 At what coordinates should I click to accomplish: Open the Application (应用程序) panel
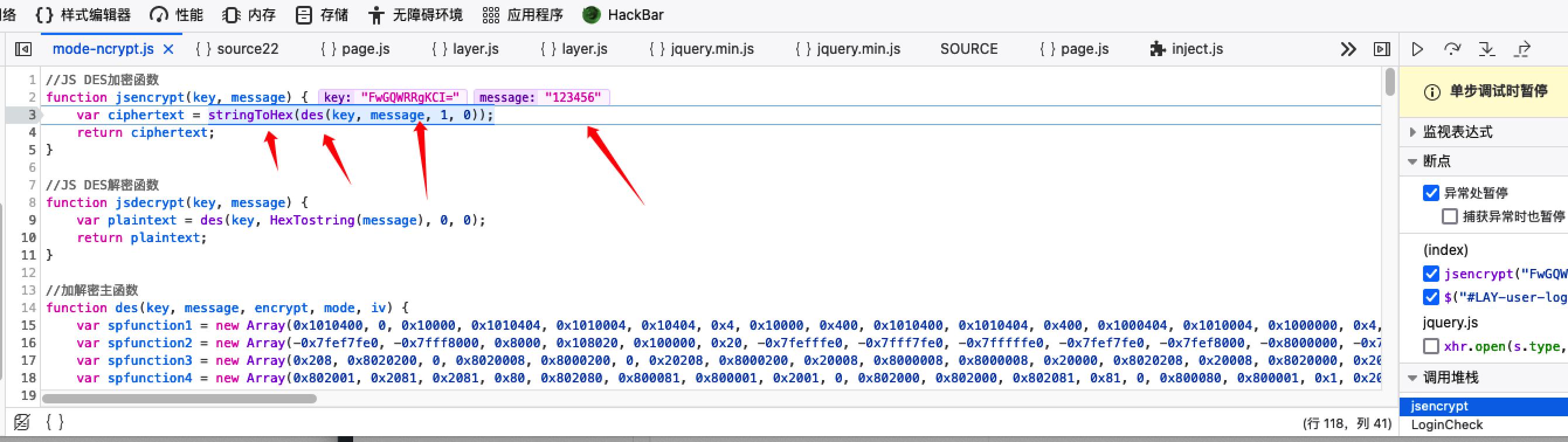523,15
